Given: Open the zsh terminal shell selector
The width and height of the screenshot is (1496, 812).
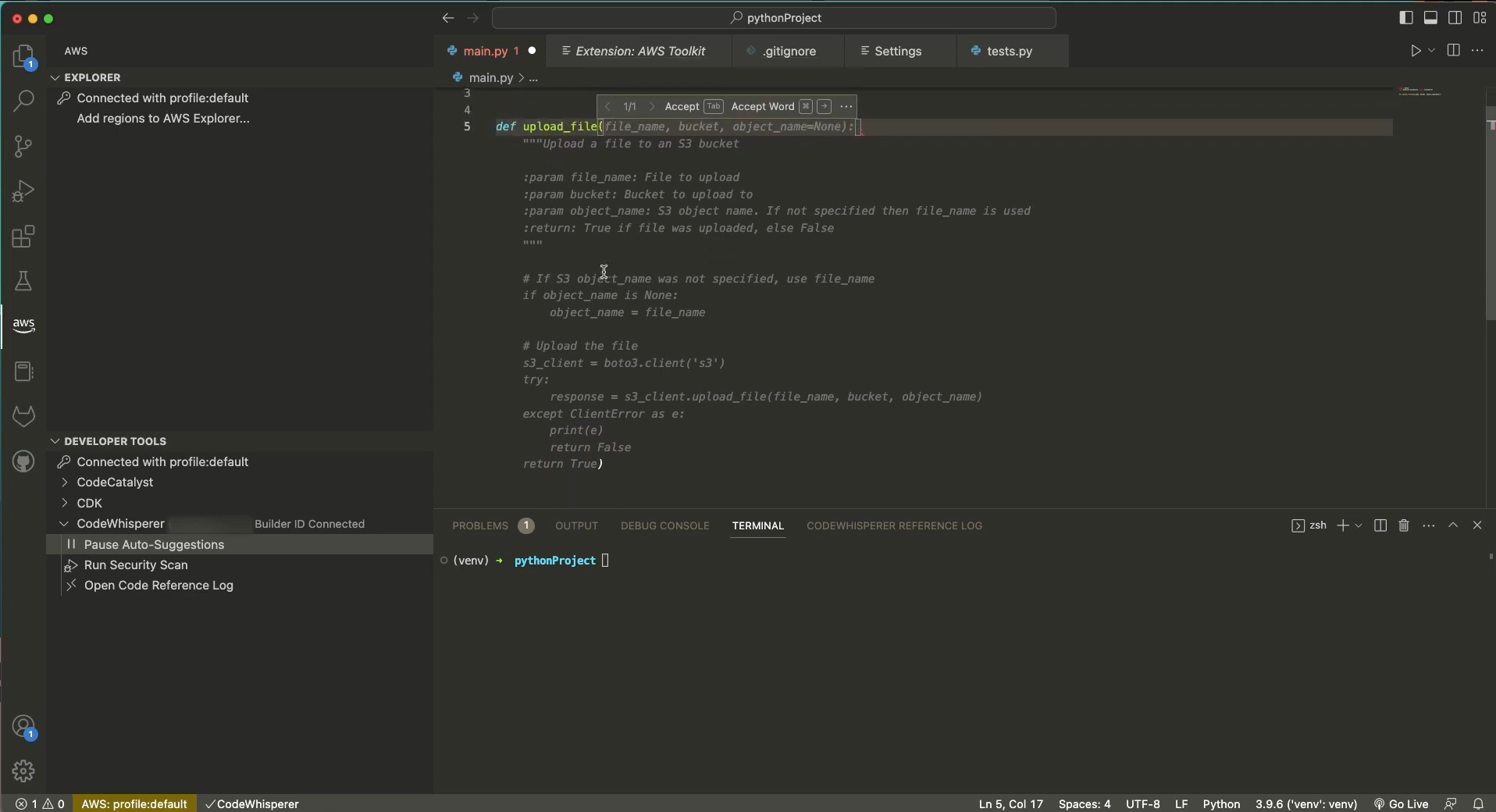Looking at the screenshot, I should pyautogui.click(x=1309, y=526).
